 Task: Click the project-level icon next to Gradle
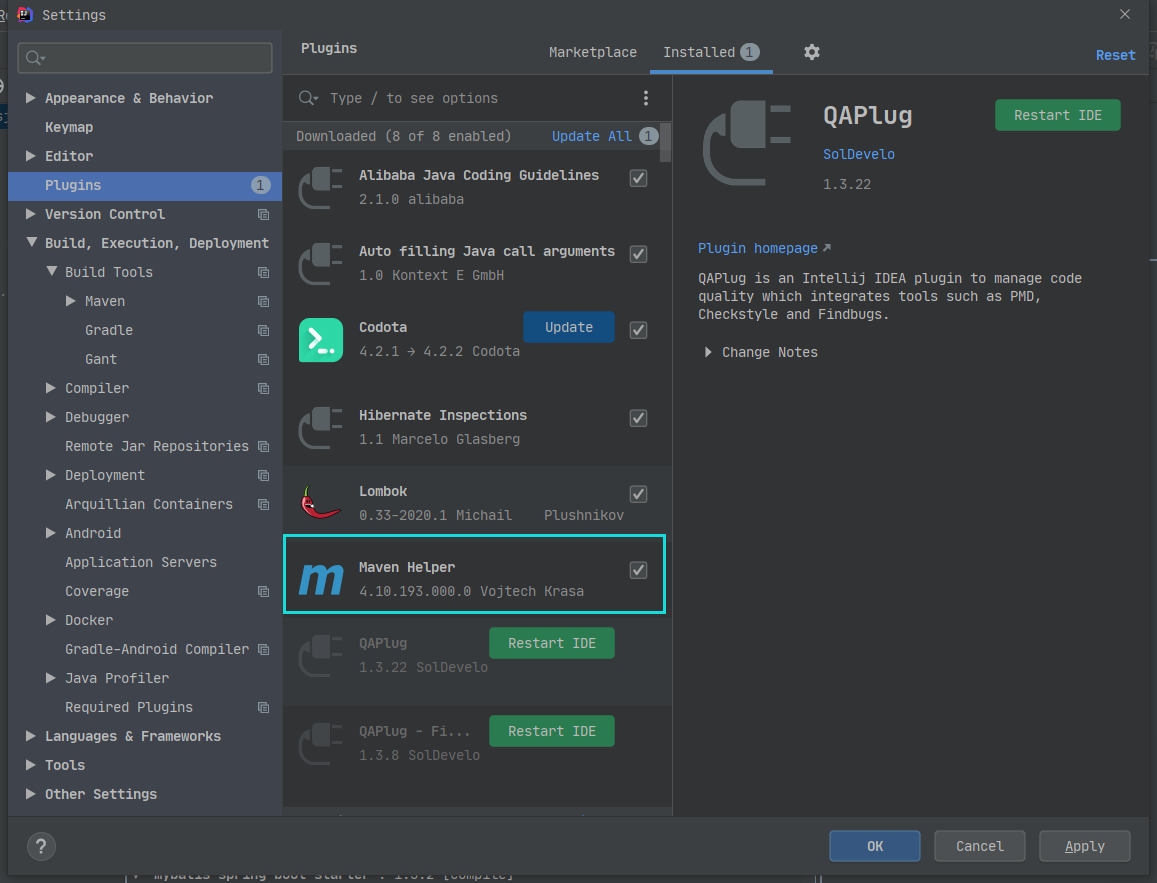pos(263,330)
